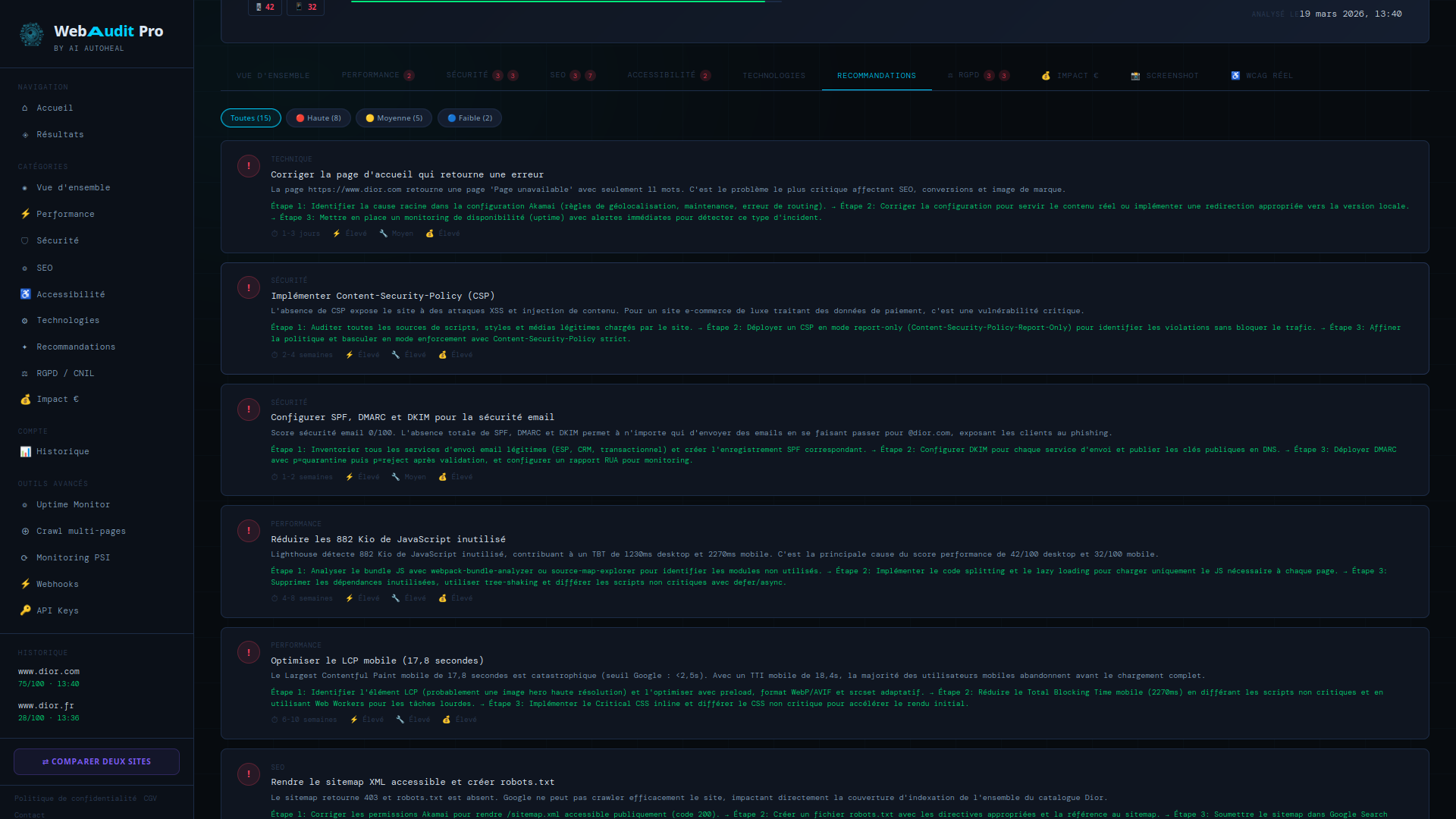The width and height of the screenshot is (1456, 819).
Task: Open the Crawl multi-pages globe icon
Action: pyautogui.click(x=25, y=531)
